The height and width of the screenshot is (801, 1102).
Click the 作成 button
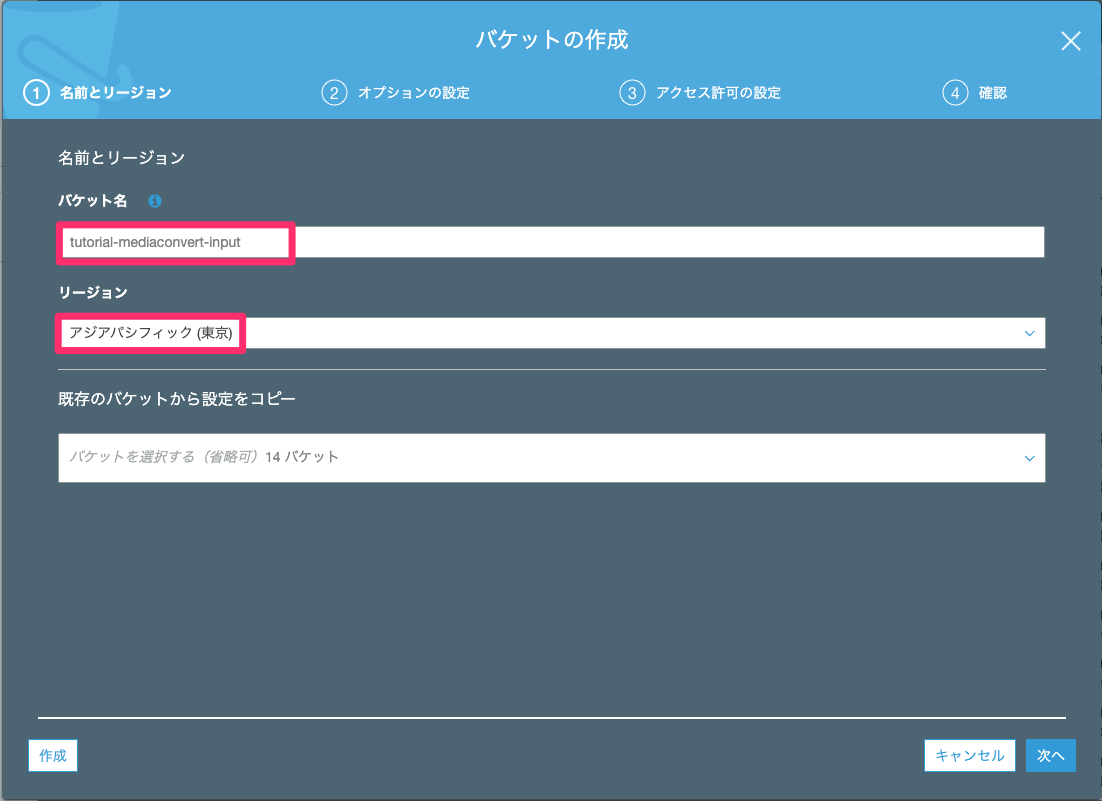[x=53, y=755]
